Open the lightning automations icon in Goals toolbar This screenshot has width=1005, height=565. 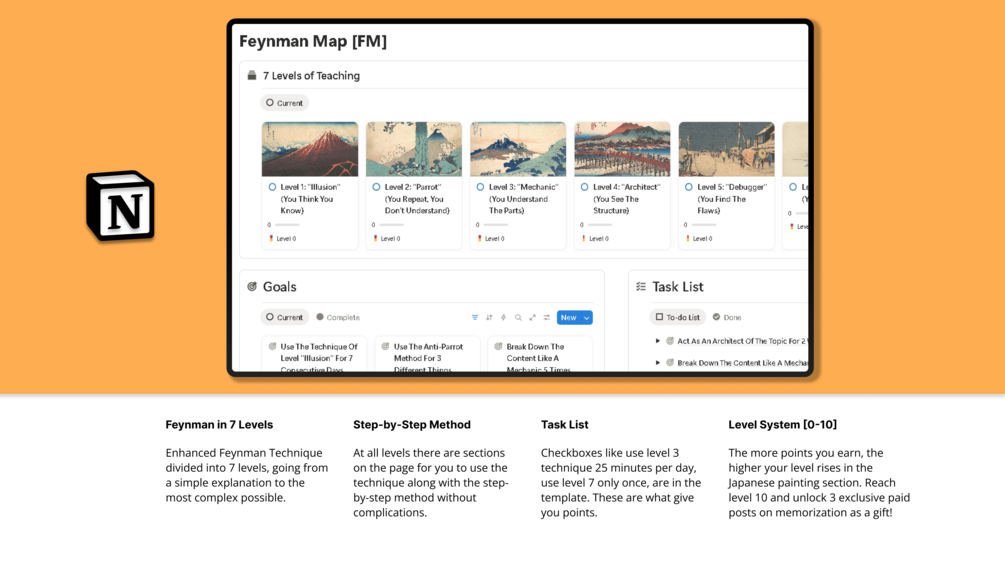pyautogui.click(x=504, y=318)
